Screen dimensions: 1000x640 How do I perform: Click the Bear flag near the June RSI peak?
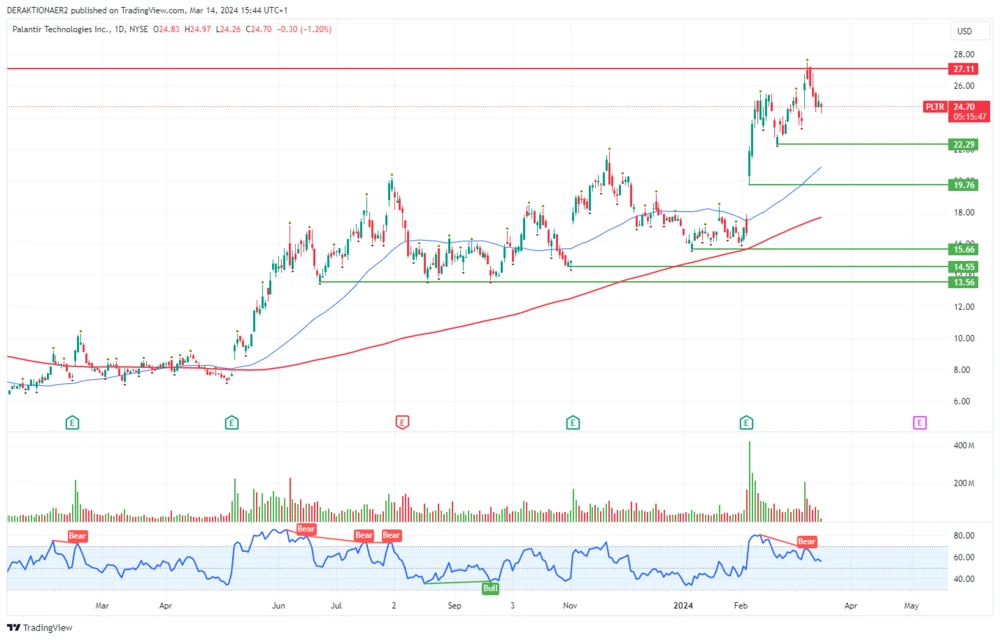[305, 529]
